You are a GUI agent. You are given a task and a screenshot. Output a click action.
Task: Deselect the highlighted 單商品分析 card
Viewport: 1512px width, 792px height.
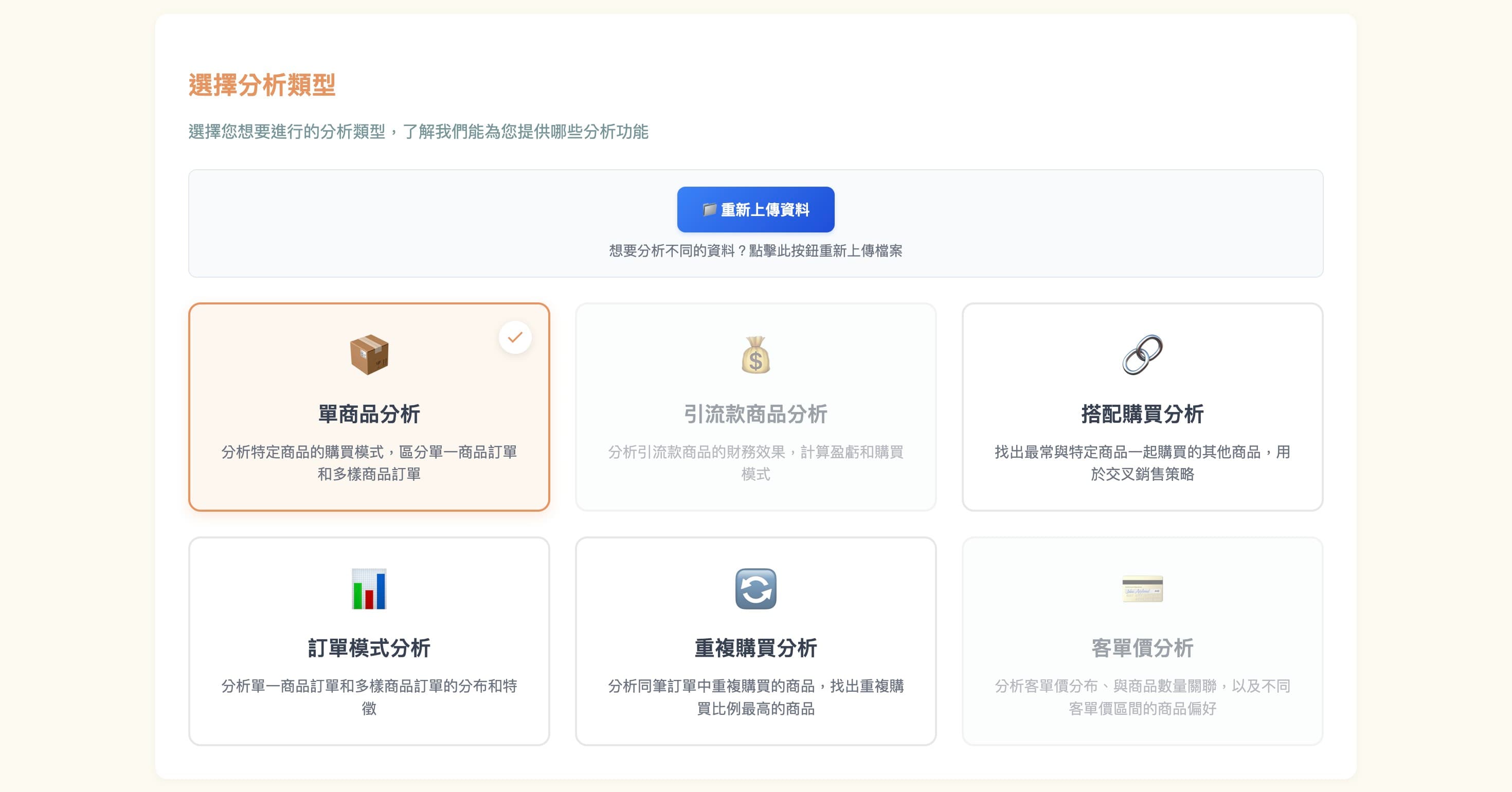pos(369,408)
